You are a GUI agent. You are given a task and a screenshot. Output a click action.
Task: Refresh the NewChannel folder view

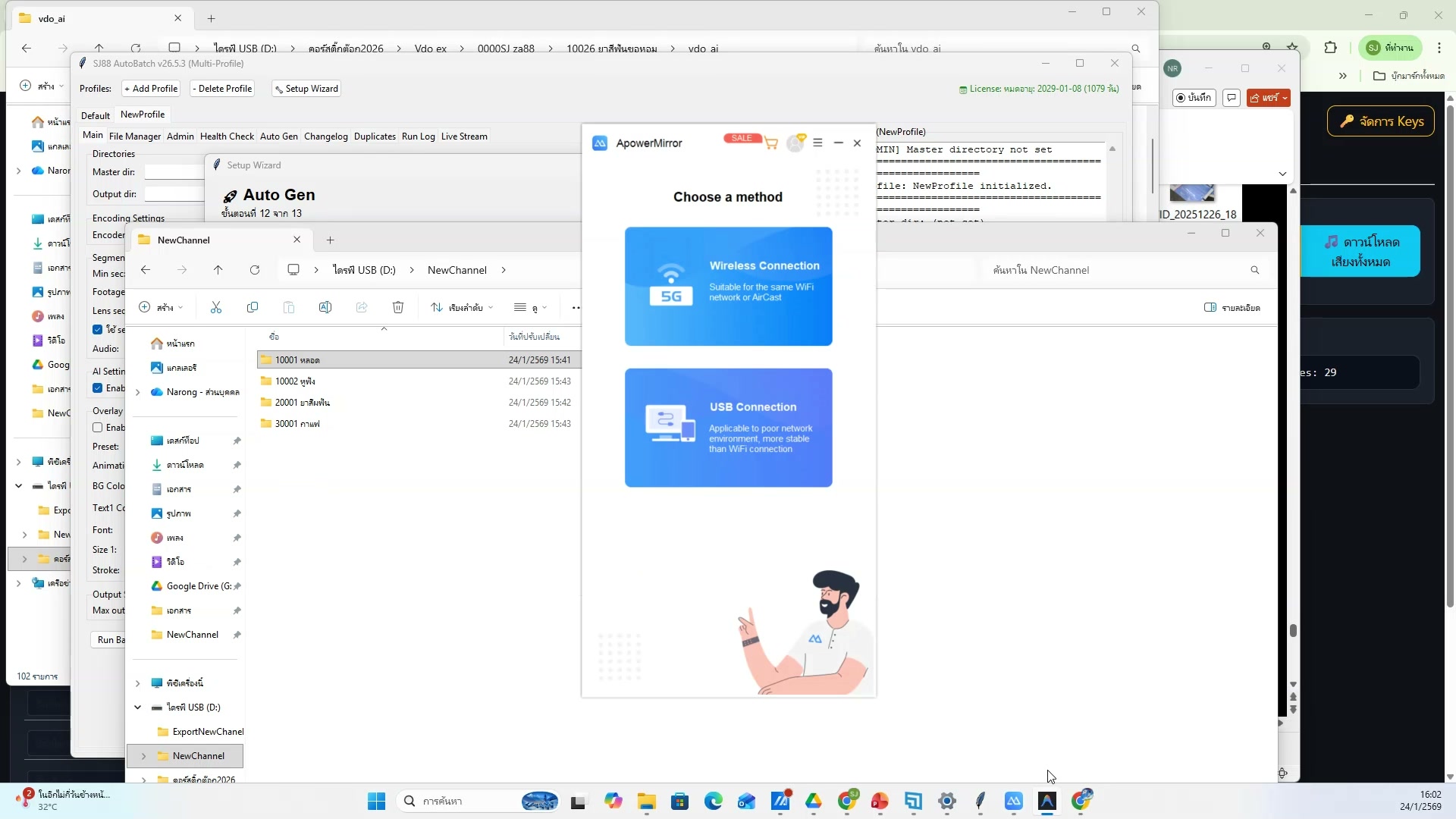[255, 270]
